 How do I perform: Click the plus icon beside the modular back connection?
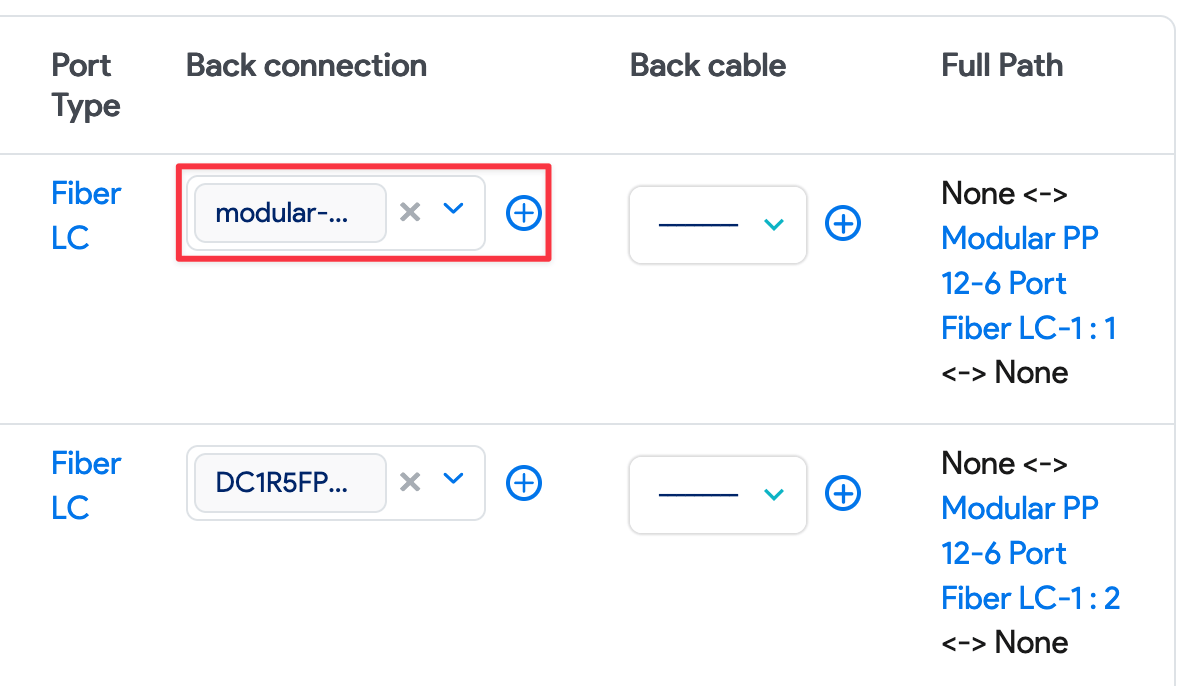(523, 213)
